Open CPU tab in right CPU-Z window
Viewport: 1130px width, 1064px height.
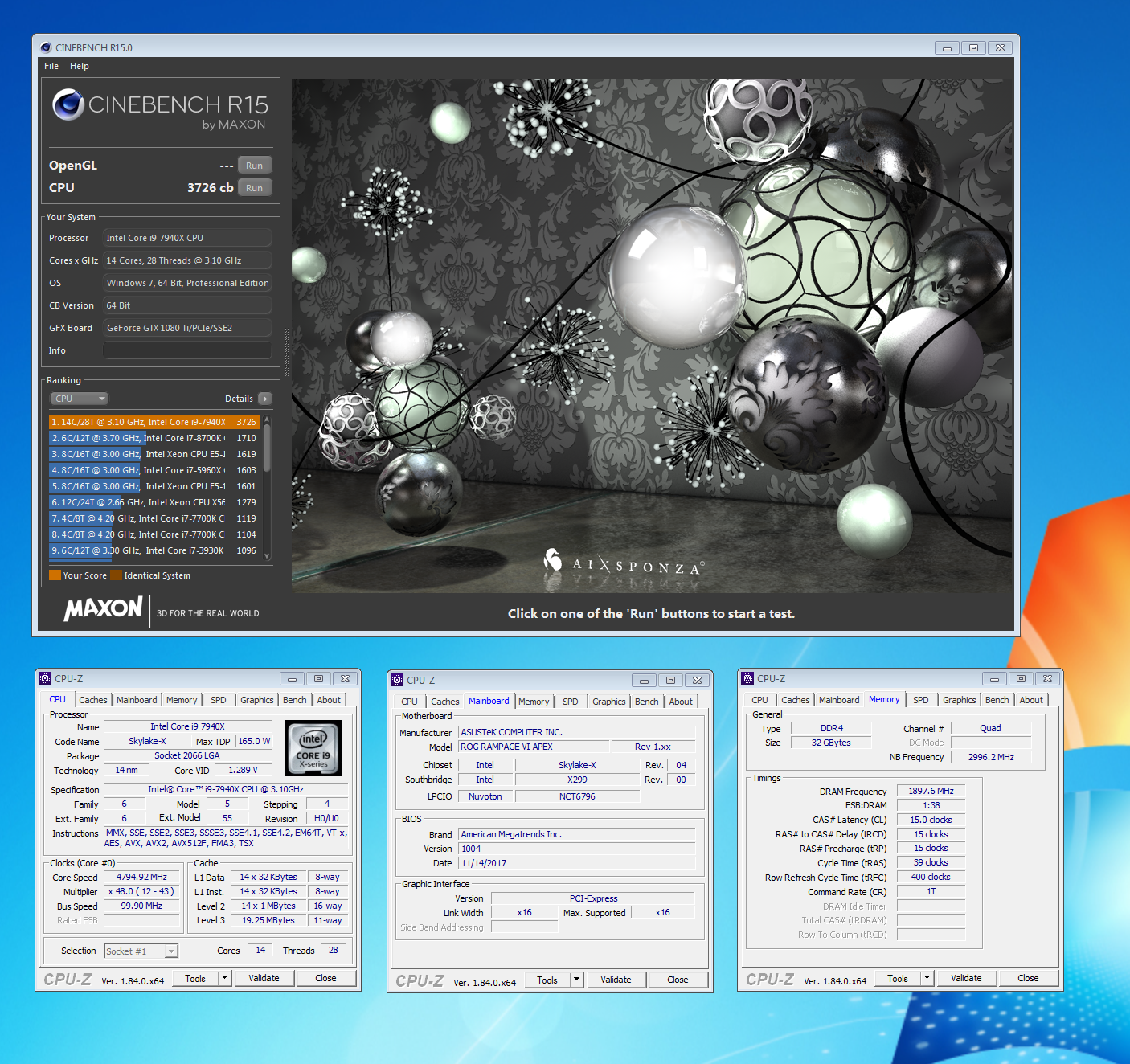point(760,700)
